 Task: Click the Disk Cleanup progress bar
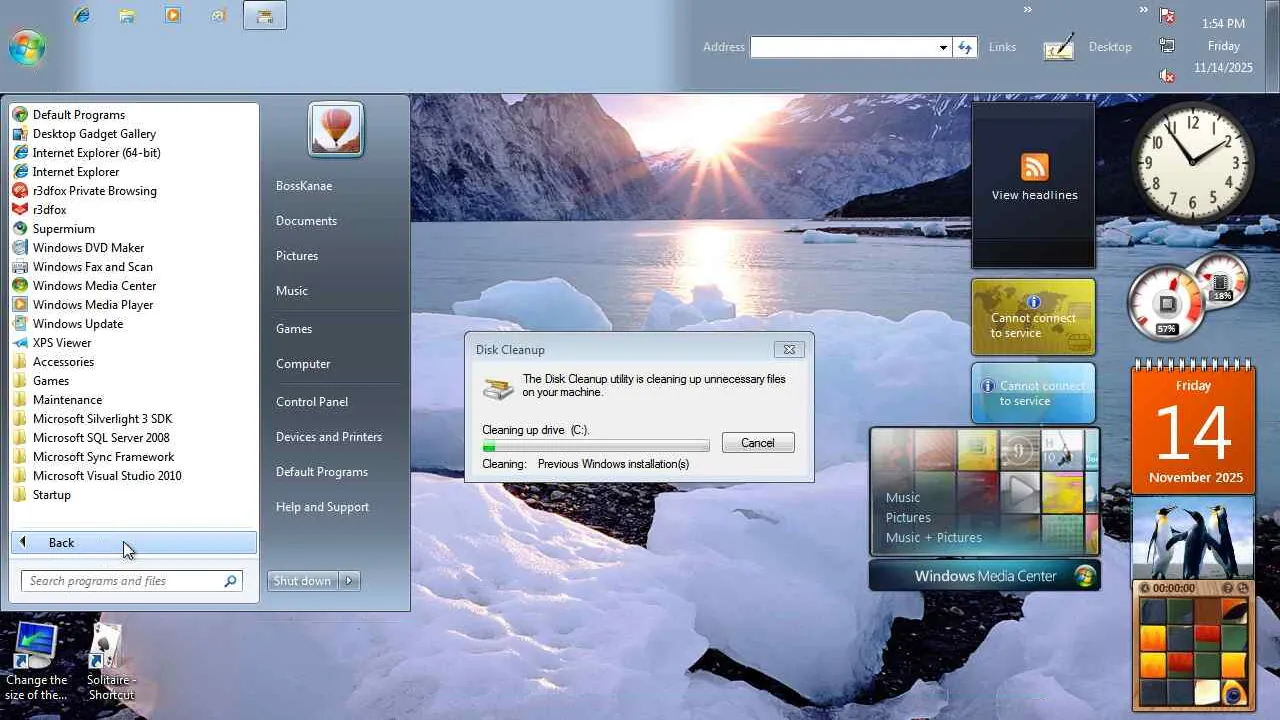(x=596, y=446)
